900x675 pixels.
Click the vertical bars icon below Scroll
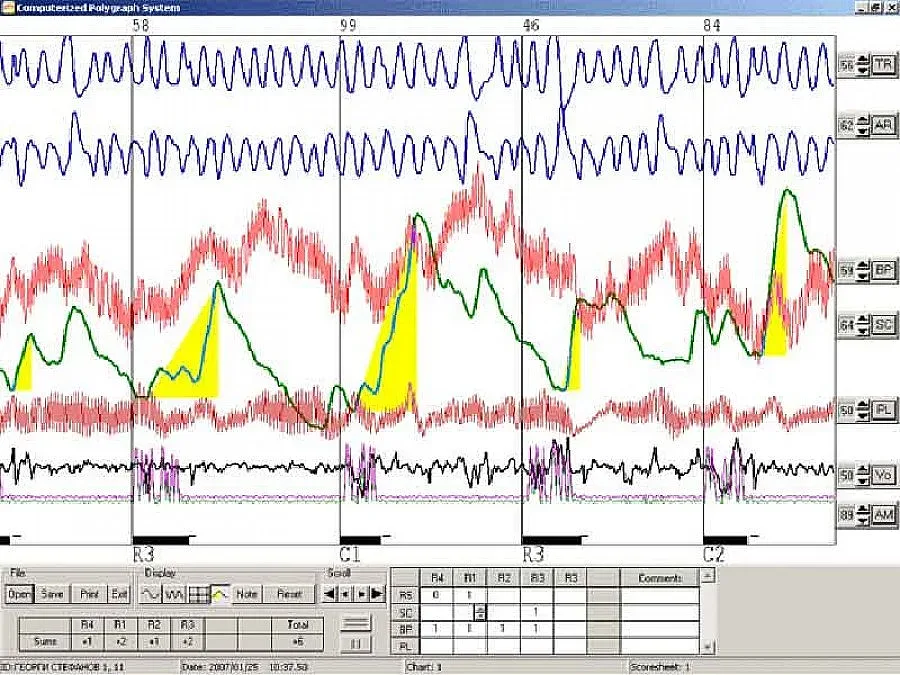(356, 644)
